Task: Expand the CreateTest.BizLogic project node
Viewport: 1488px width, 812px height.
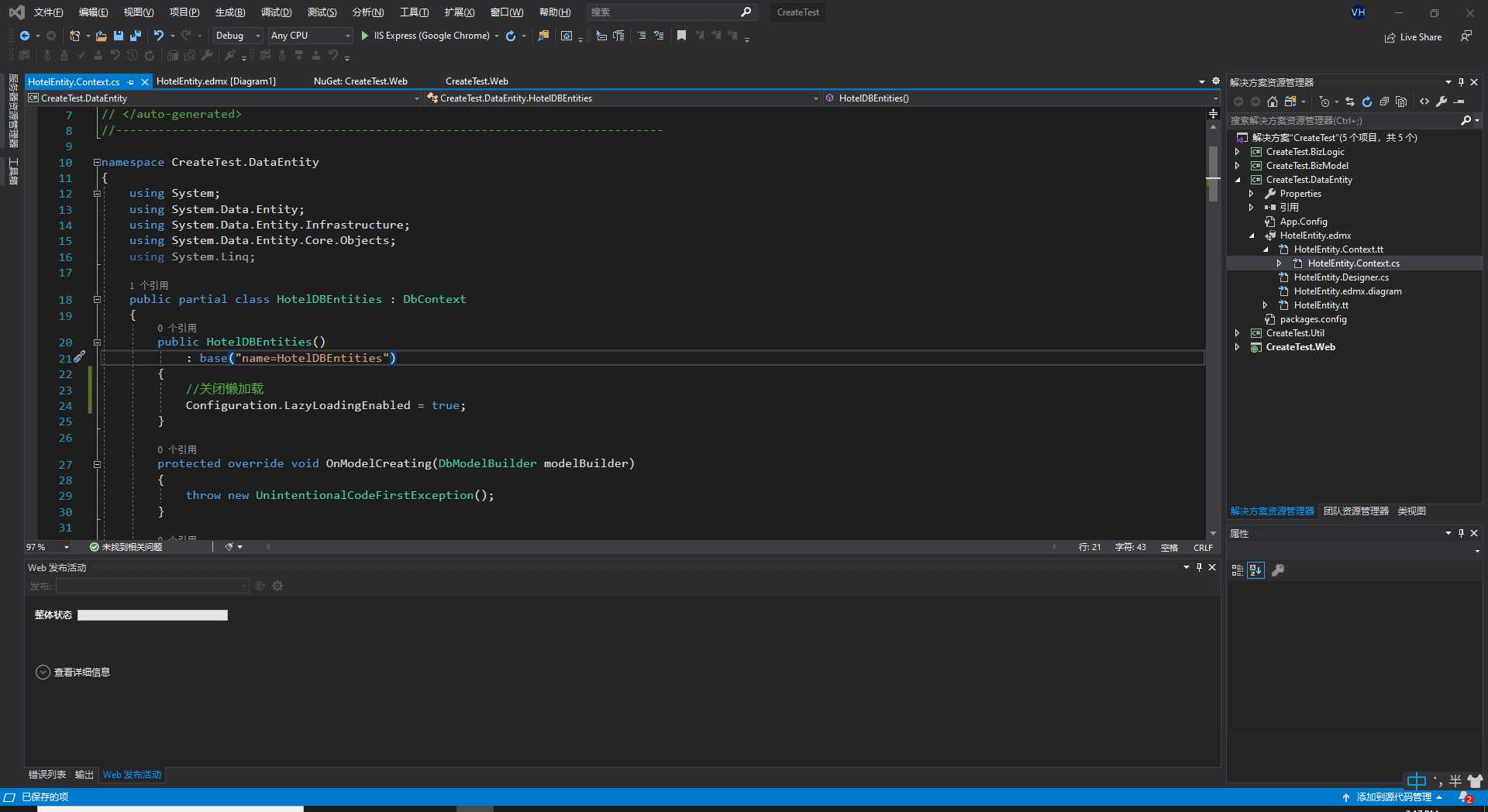Action: tap(1238, 152)
